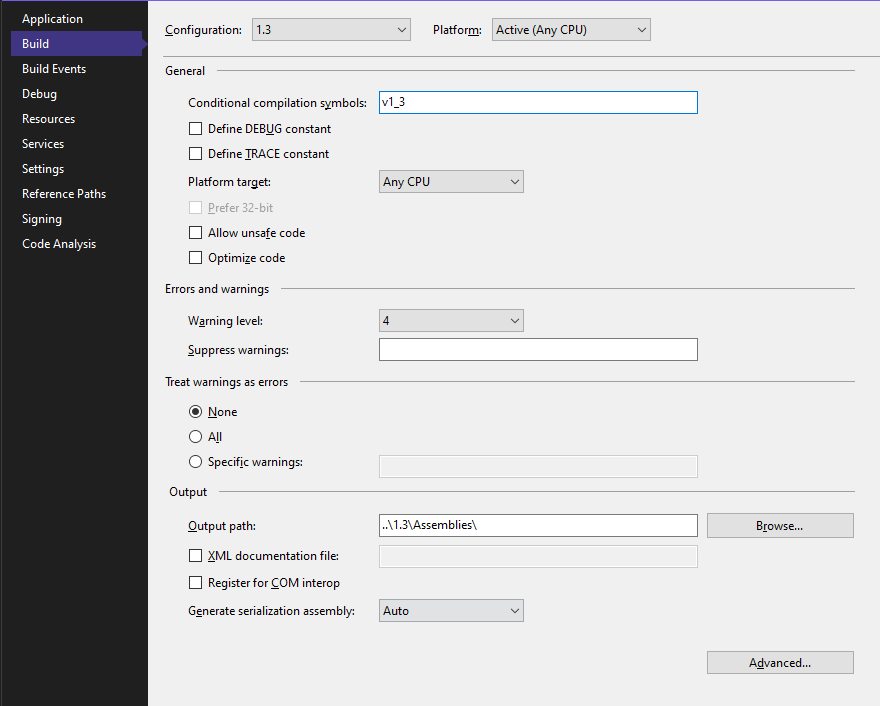Enable the Define DEBUG constant checkbox

click(x=195, y=128)
